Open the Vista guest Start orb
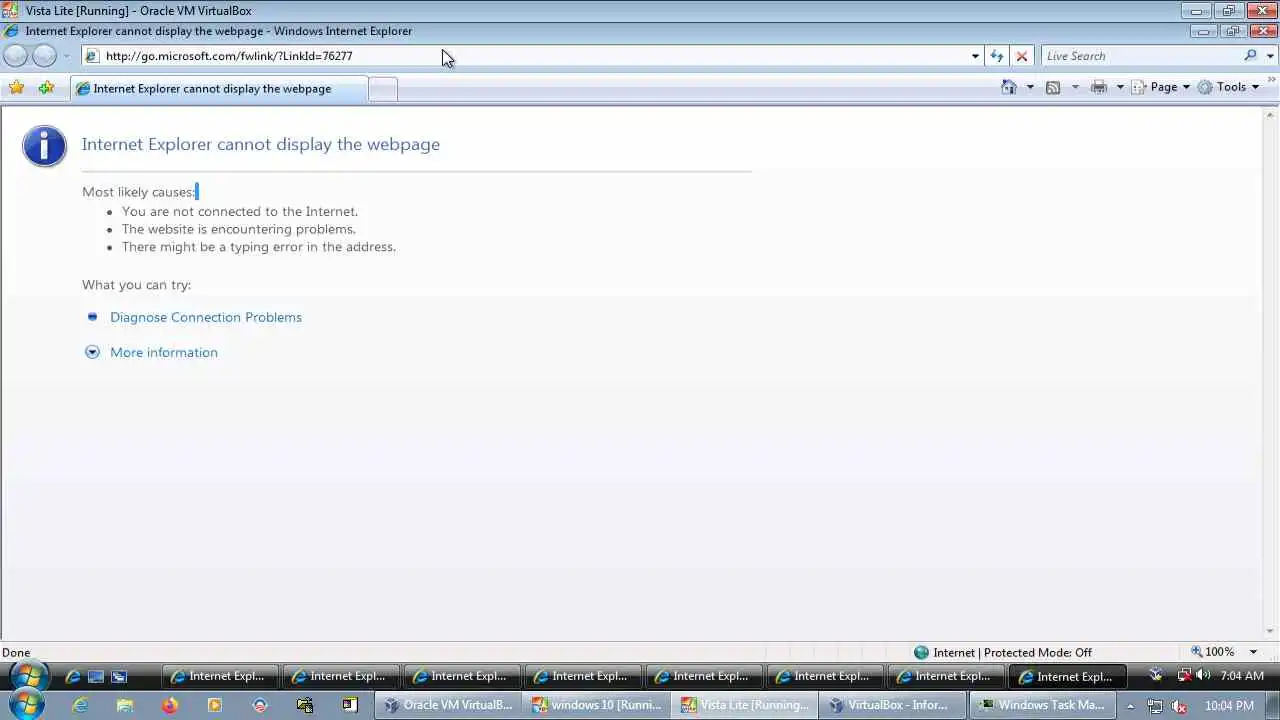This screenshot has width=1280, height=720. click(x=27, y=677)
